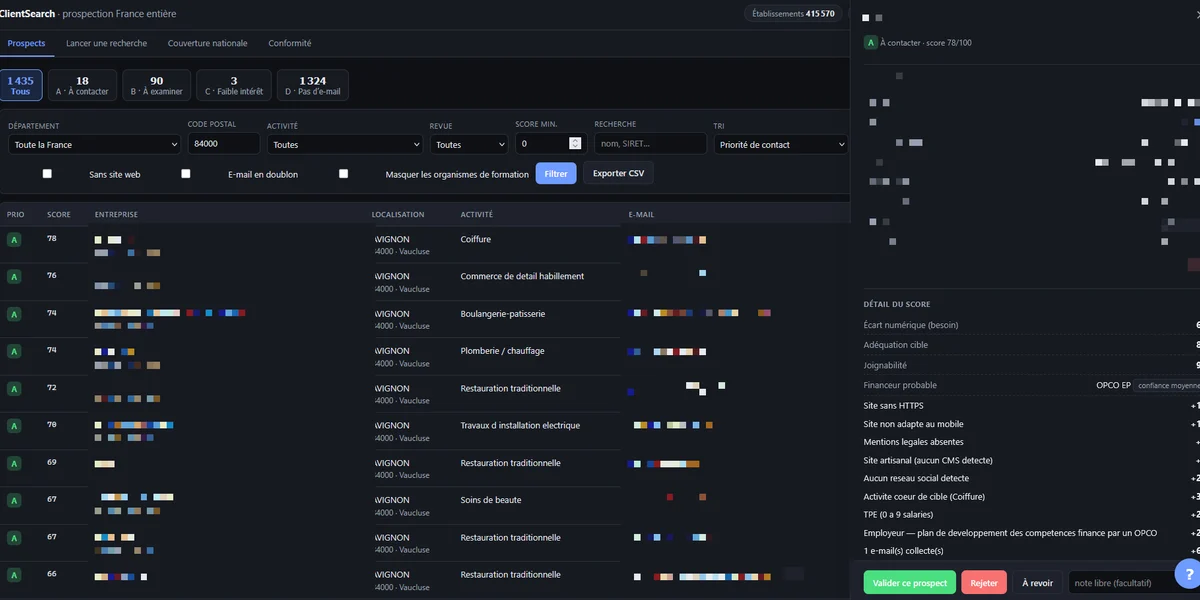The width and height of the screenshot is (1200, 600).
Task: Open the 'Couverture nationale' tab
Action: [207, 44]
